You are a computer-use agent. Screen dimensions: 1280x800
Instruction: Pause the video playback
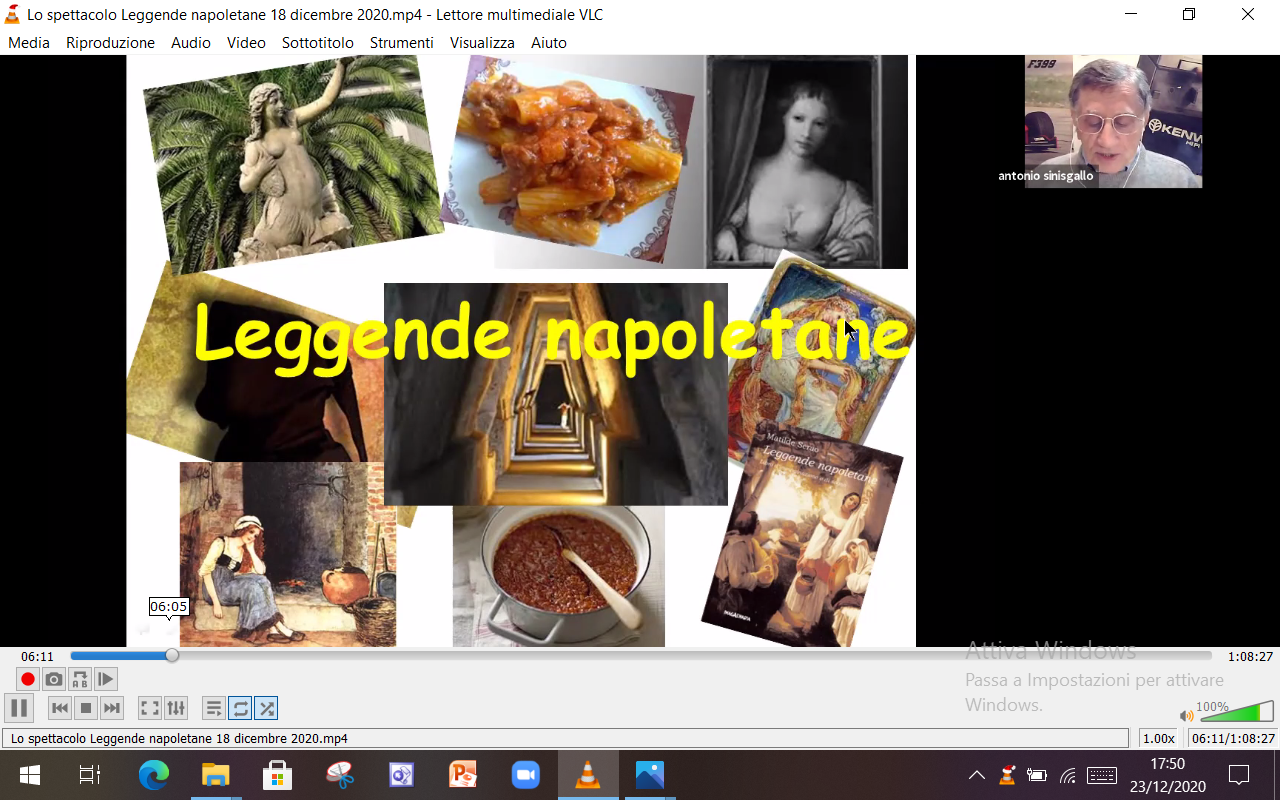tap(19, 708)
